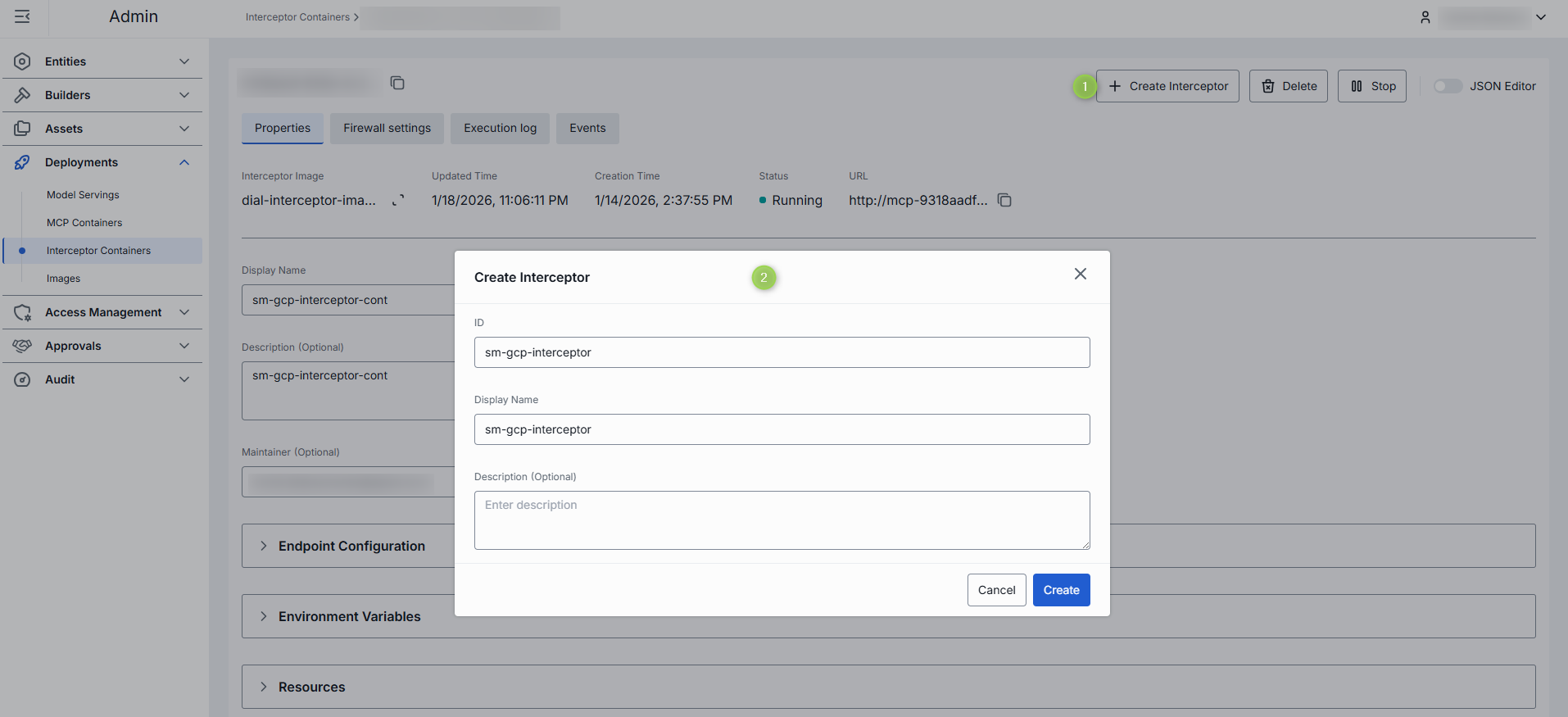Switch to the Firewall settings tab
The width and height of the screenshot is (1568, 717).
point(387,129)
